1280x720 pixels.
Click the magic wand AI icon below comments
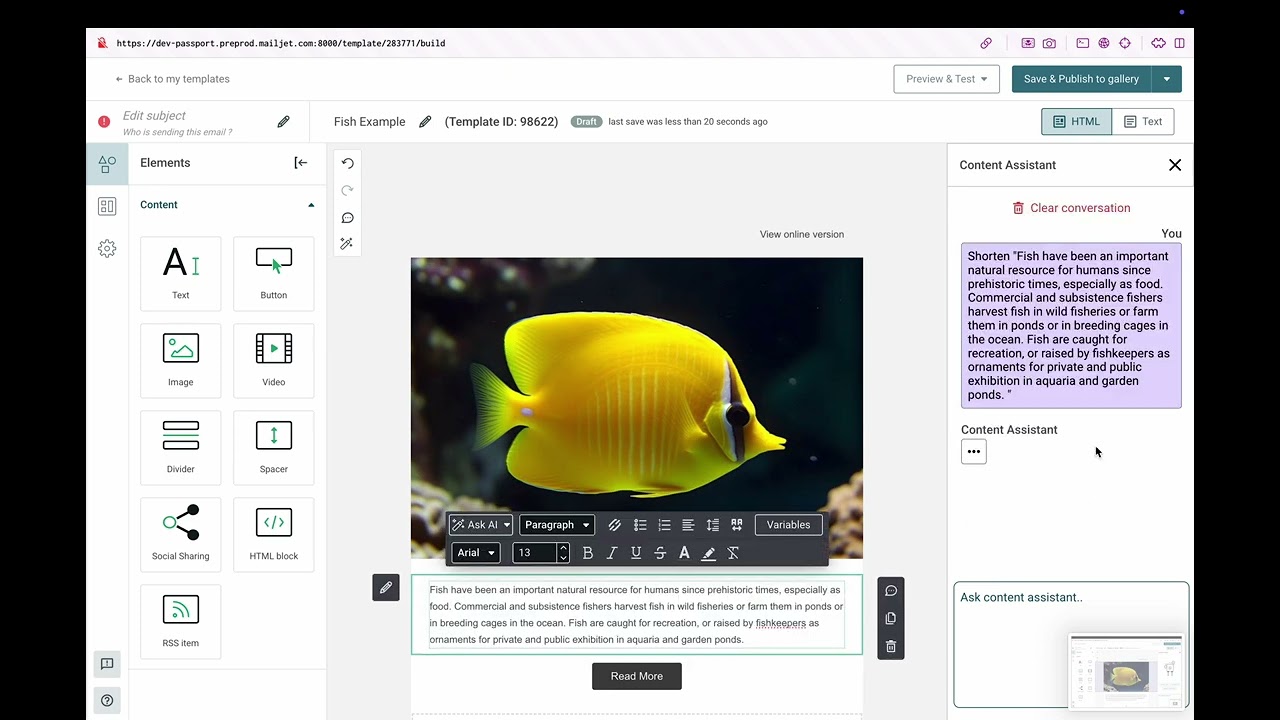tap(347, 244)
